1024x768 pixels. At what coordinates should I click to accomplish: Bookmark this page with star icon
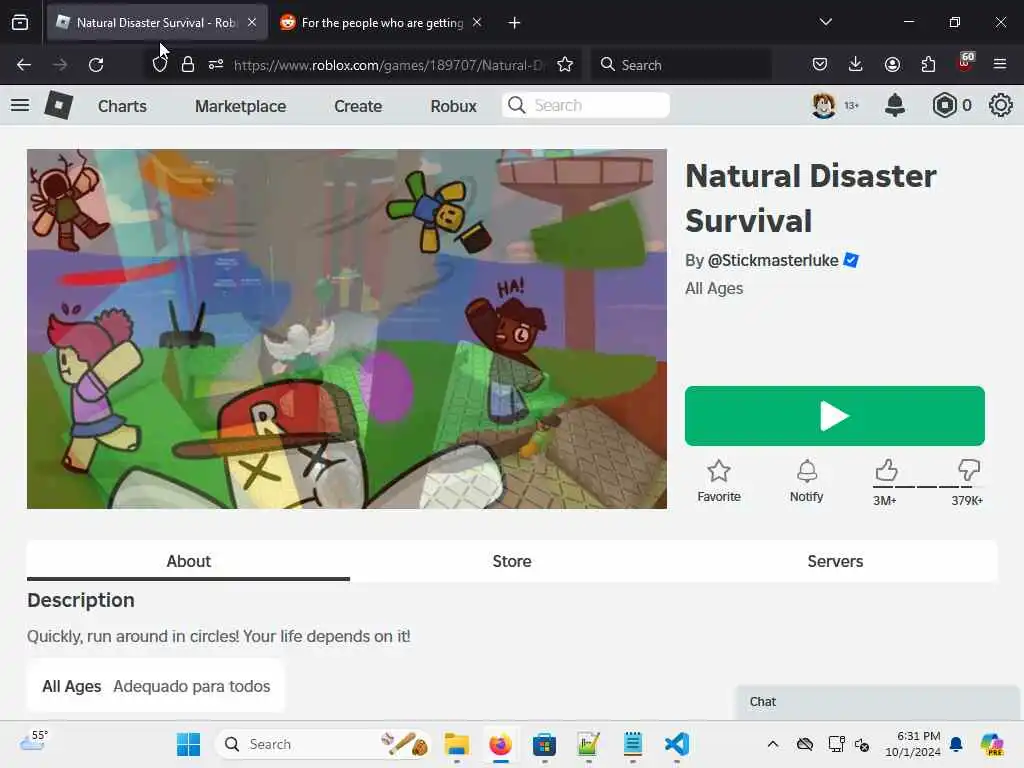(x=565, y=65)
